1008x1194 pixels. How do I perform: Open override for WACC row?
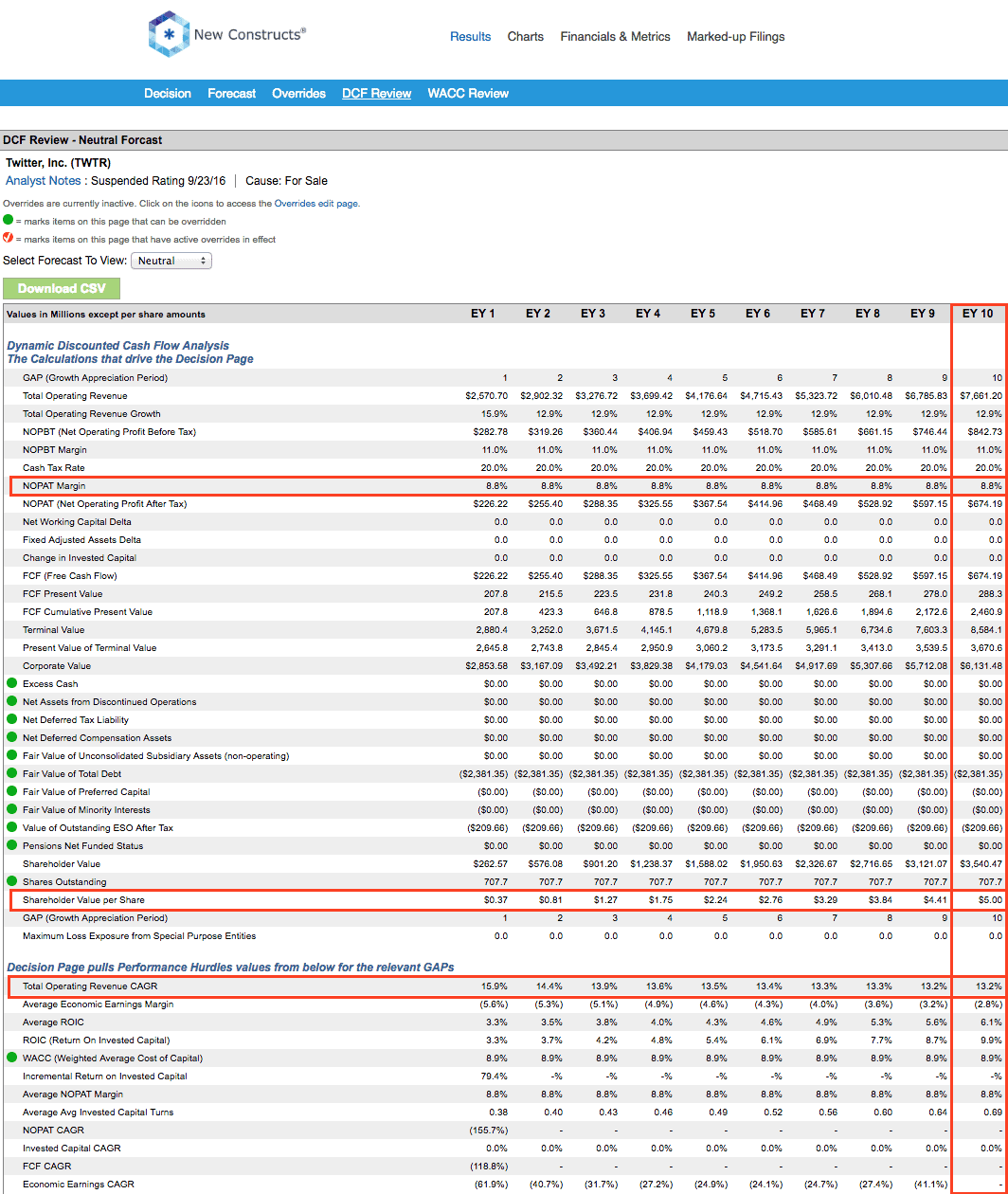click(11, 1058)
